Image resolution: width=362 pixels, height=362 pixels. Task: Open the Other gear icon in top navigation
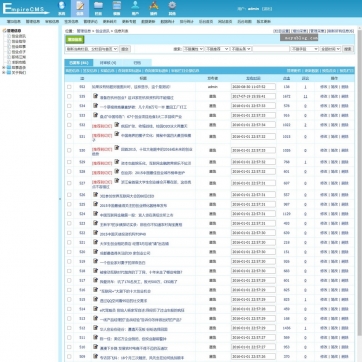coord(172,8)
